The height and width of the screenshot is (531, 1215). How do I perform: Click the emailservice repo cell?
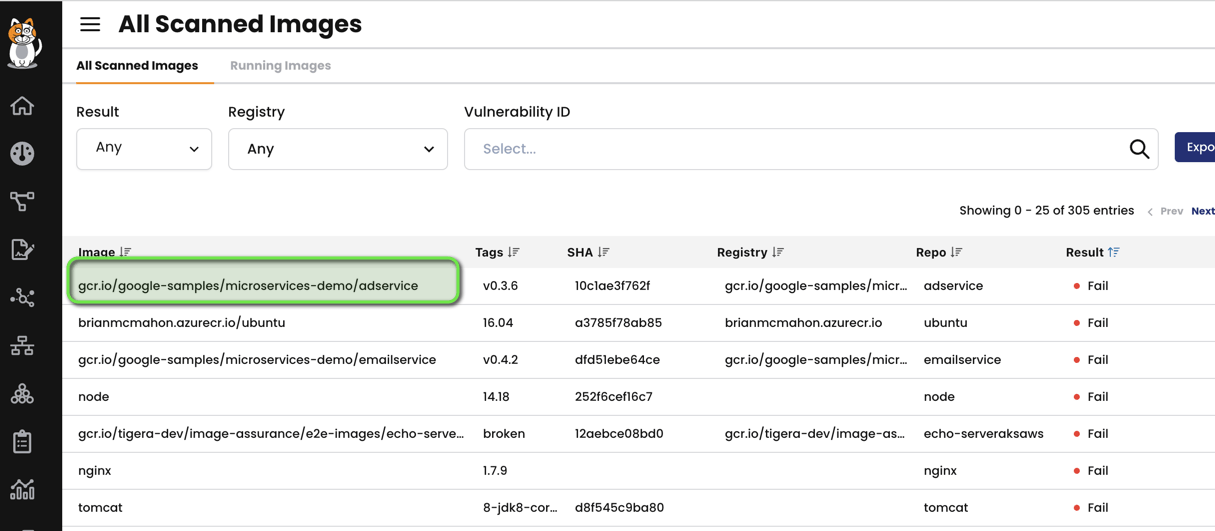tap(962, 360)
